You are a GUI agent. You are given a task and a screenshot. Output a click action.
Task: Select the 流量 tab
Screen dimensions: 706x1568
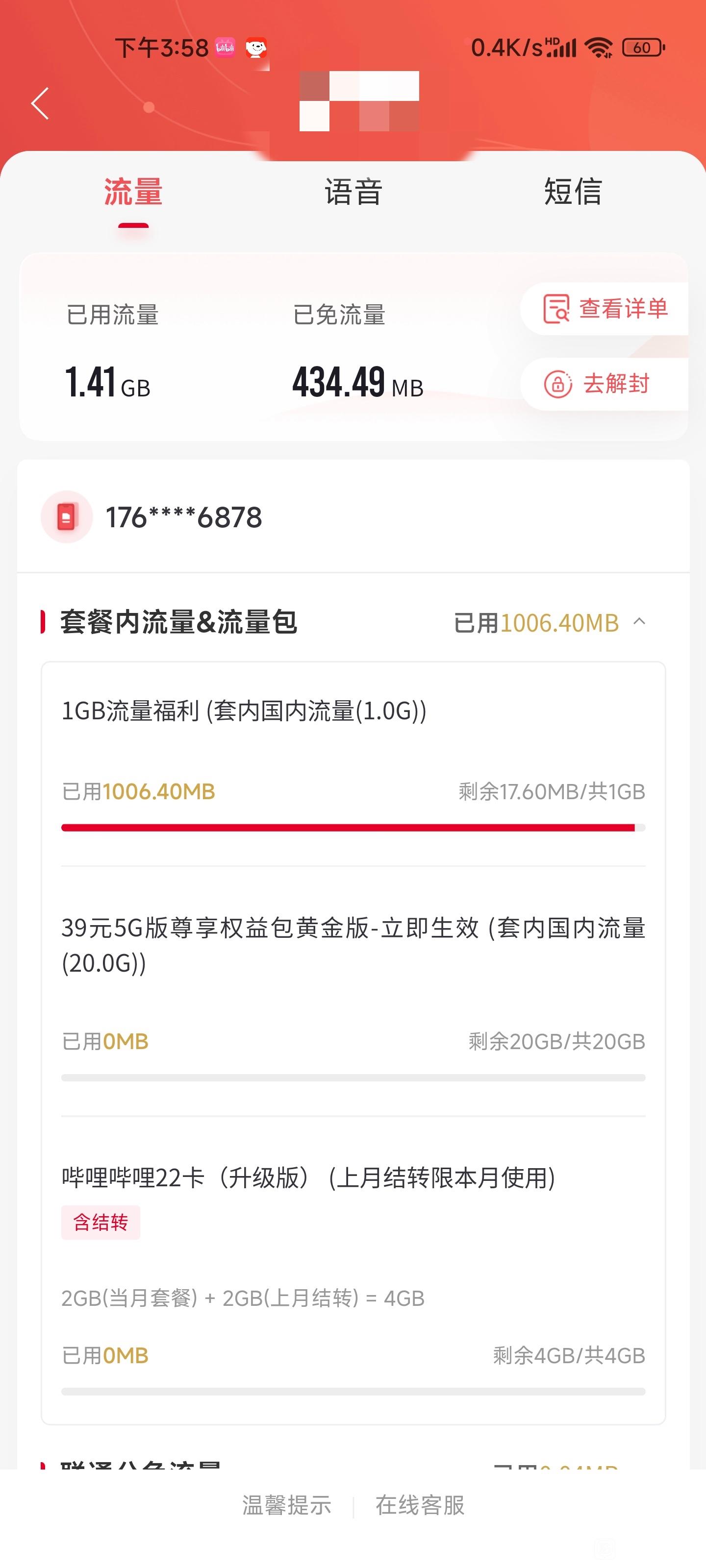coord(133,192)
